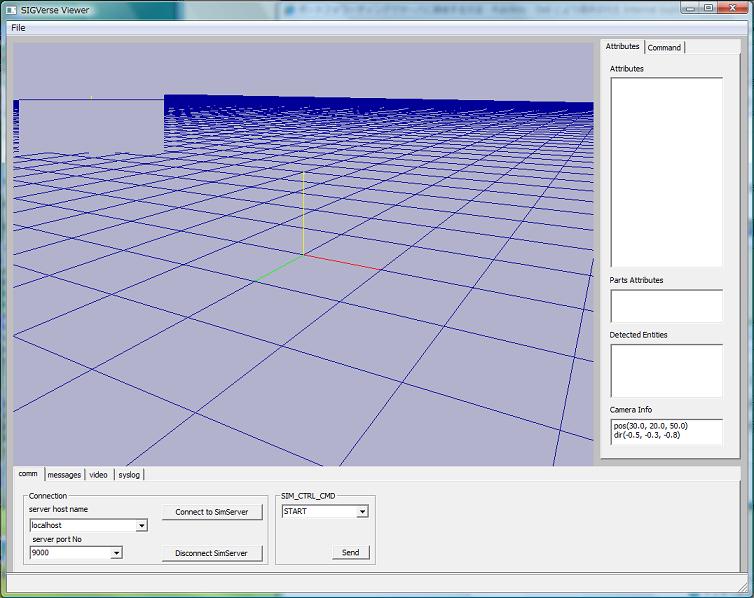Click the Connect to SimServer button
The image size is (754, 598).
212,512
